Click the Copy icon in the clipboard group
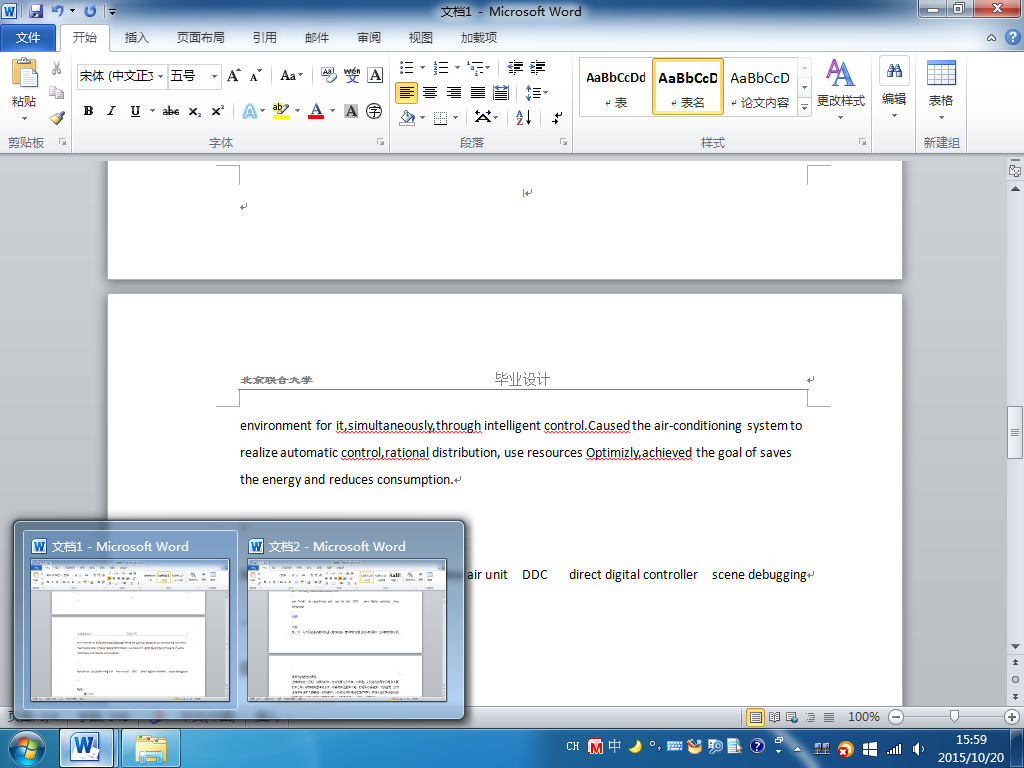This screenshot has width=1024, height=768. [x=57, y=93]
